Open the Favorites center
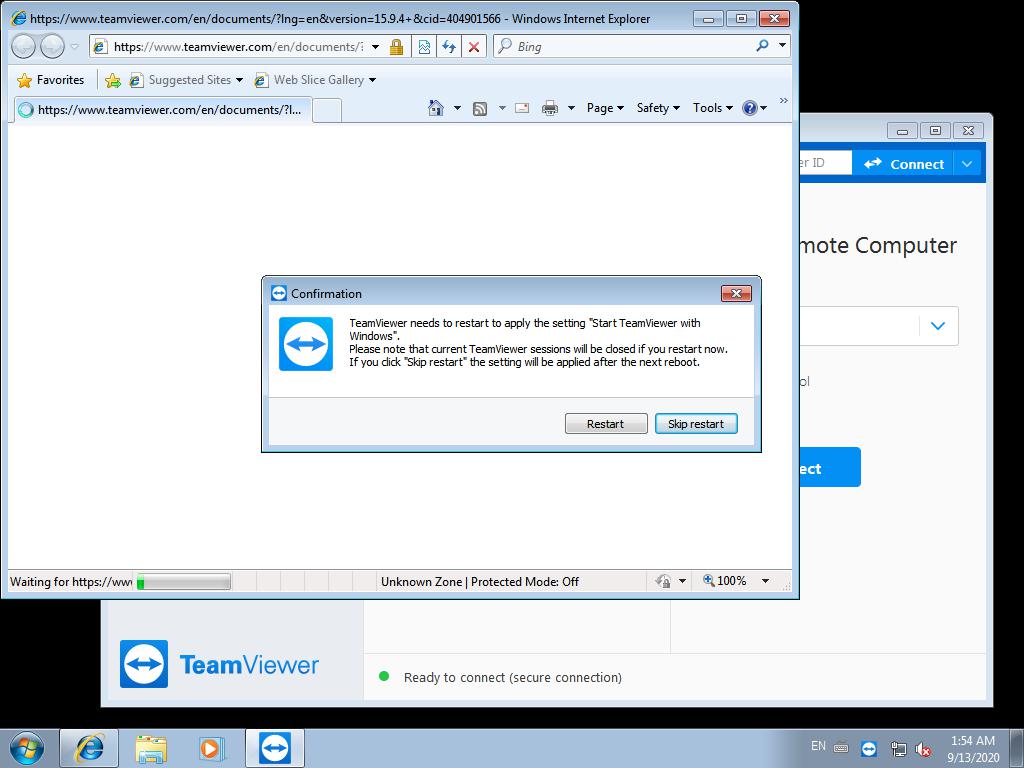This screenshot has height=768, width=1024. (x=51, y=80)
